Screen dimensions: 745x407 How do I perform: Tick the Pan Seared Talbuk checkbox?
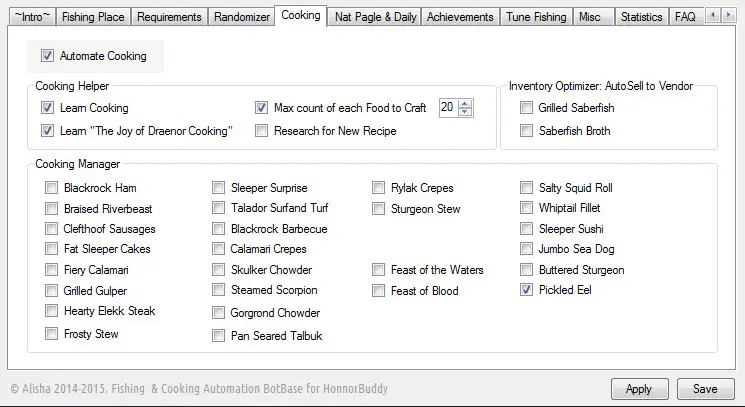218,336
